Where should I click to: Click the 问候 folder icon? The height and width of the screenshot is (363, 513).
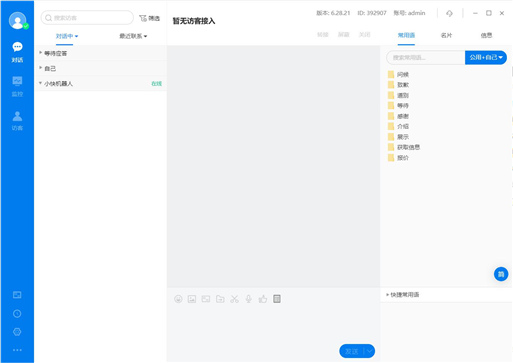[391, 74]
